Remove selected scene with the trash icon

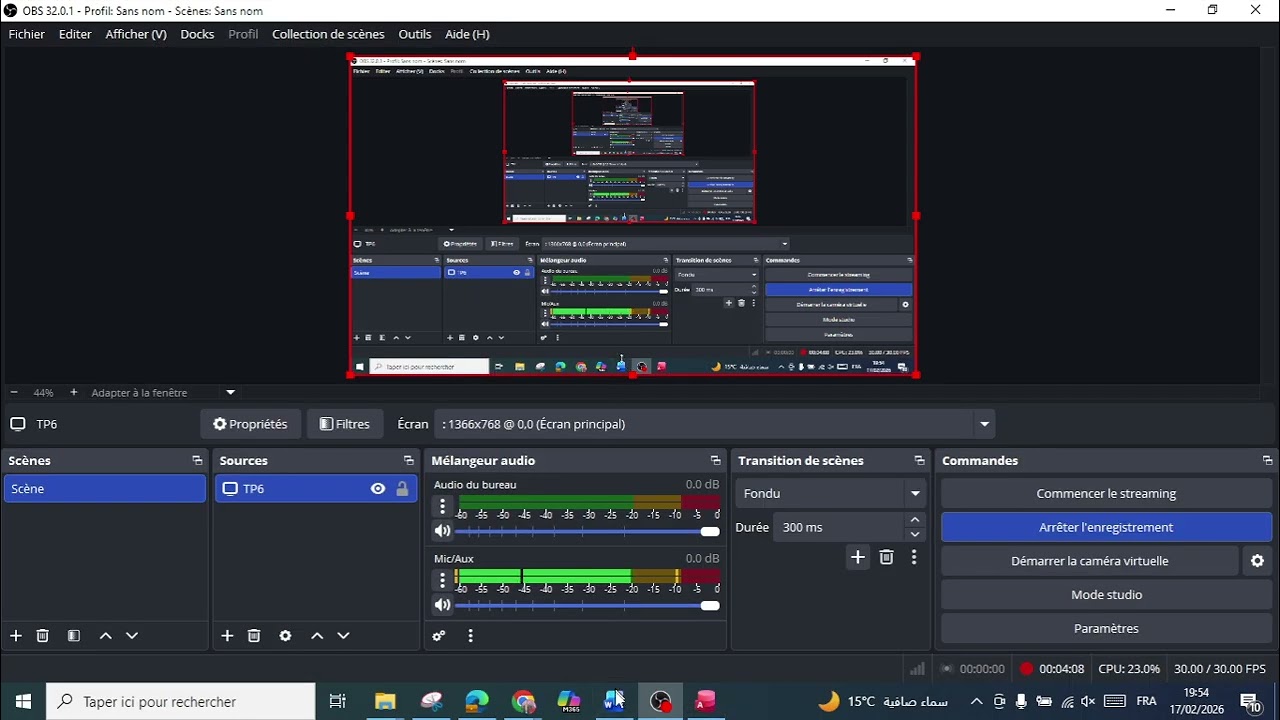43,636
